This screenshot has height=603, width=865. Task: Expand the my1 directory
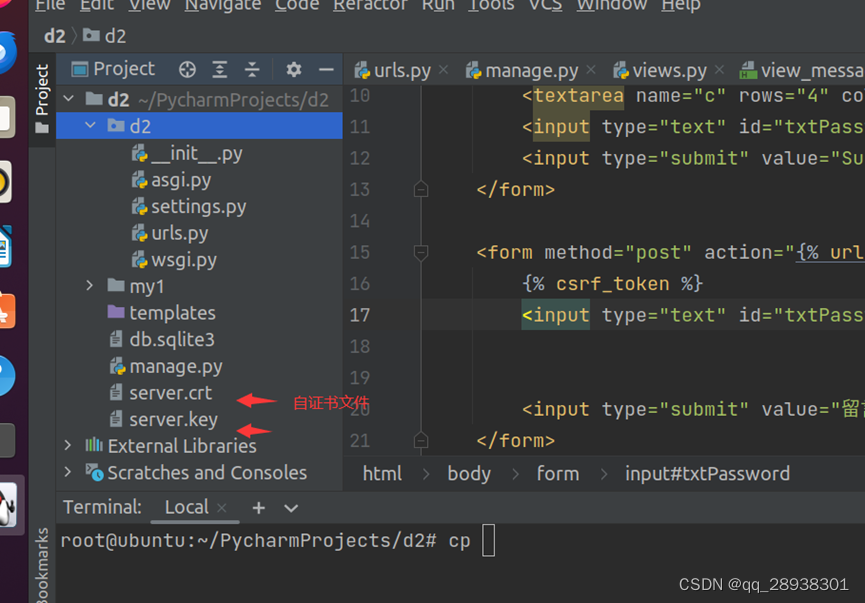[x=89, y=286]
